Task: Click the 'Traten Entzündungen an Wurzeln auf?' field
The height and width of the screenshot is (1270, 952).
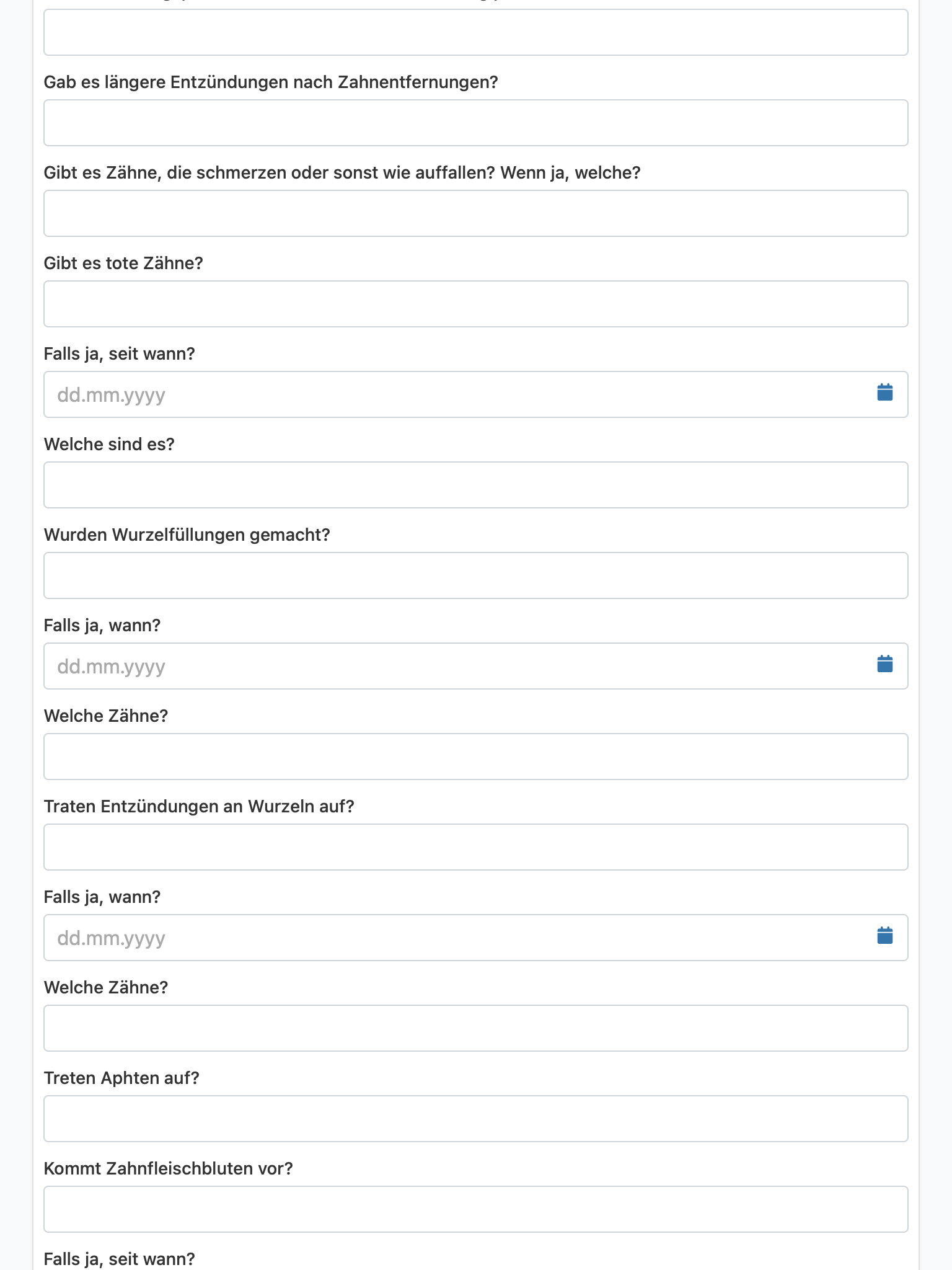Action: point(476,847)
